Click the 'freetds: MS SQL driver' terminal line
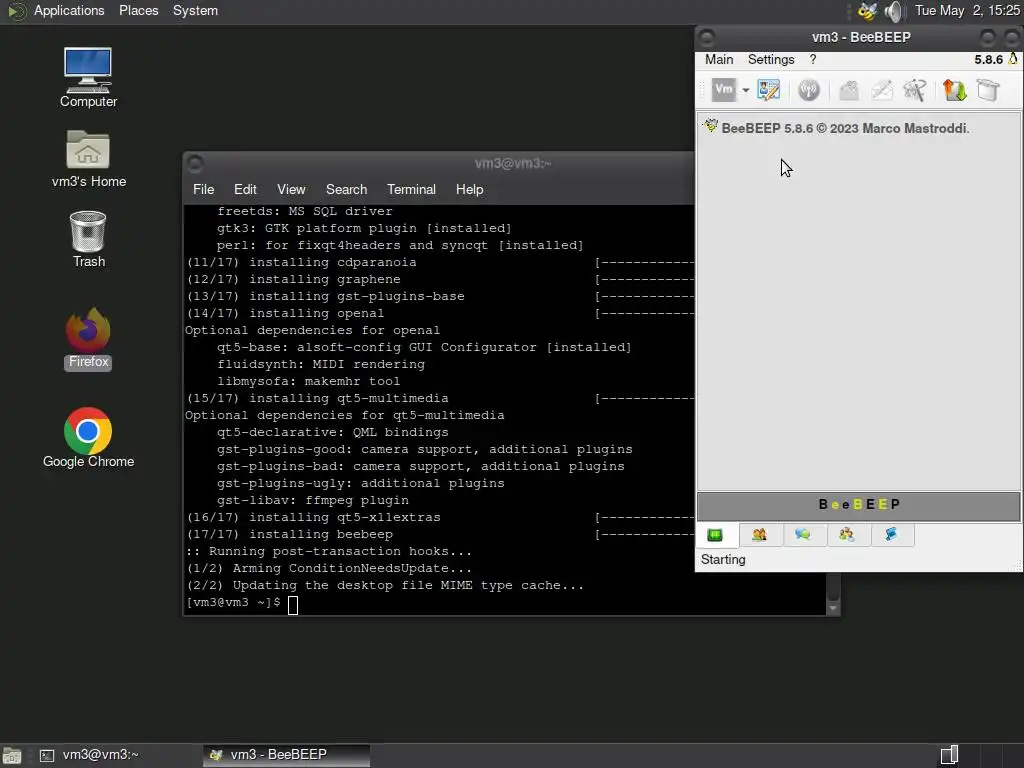 pyautogui.click(x=305, y=211)
